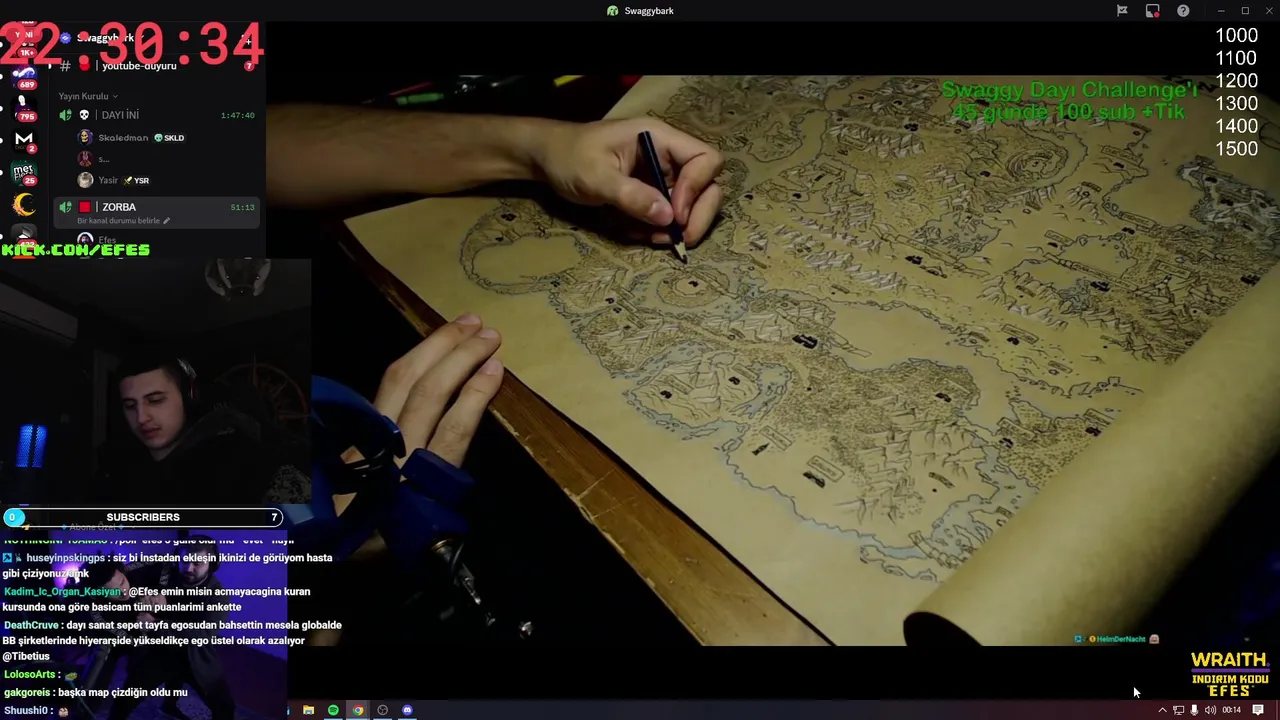
Task: Click the SUBSCRIBERS goal bar
Action: (x=142, y=517)
